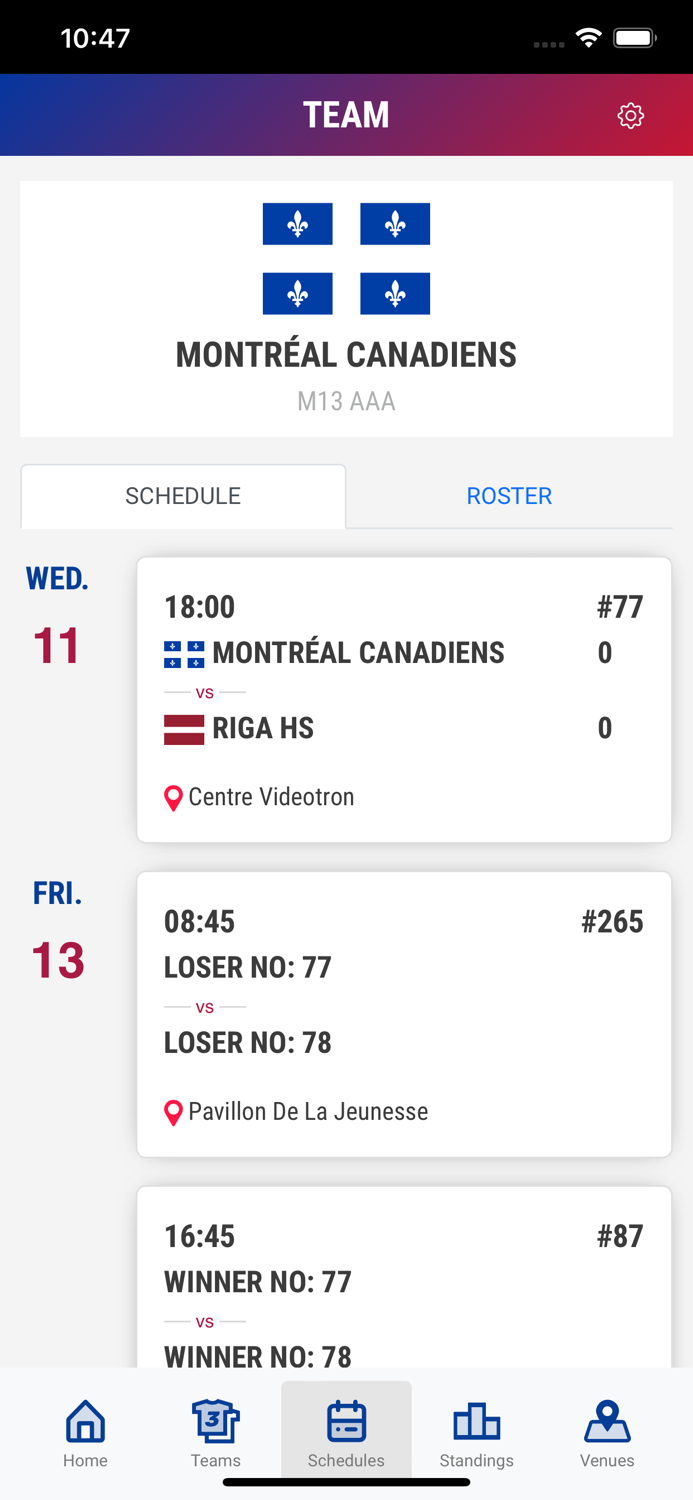Tap the Pavillon De La Jeunesse venue link
693x1500 pixels.
pos(308,1111)
